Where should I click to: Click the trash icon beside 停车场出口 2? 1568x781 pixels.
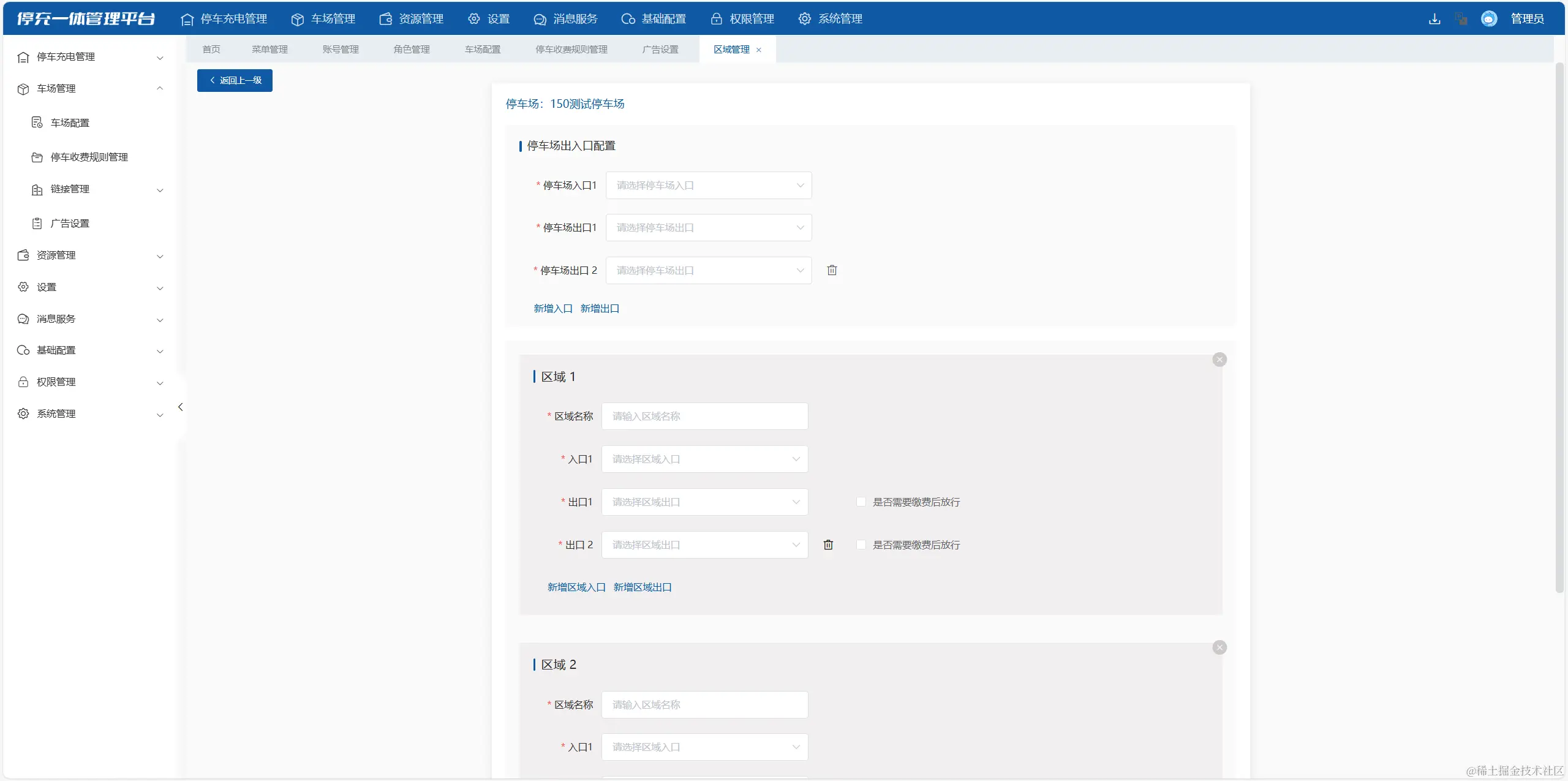tap(832, 270)
